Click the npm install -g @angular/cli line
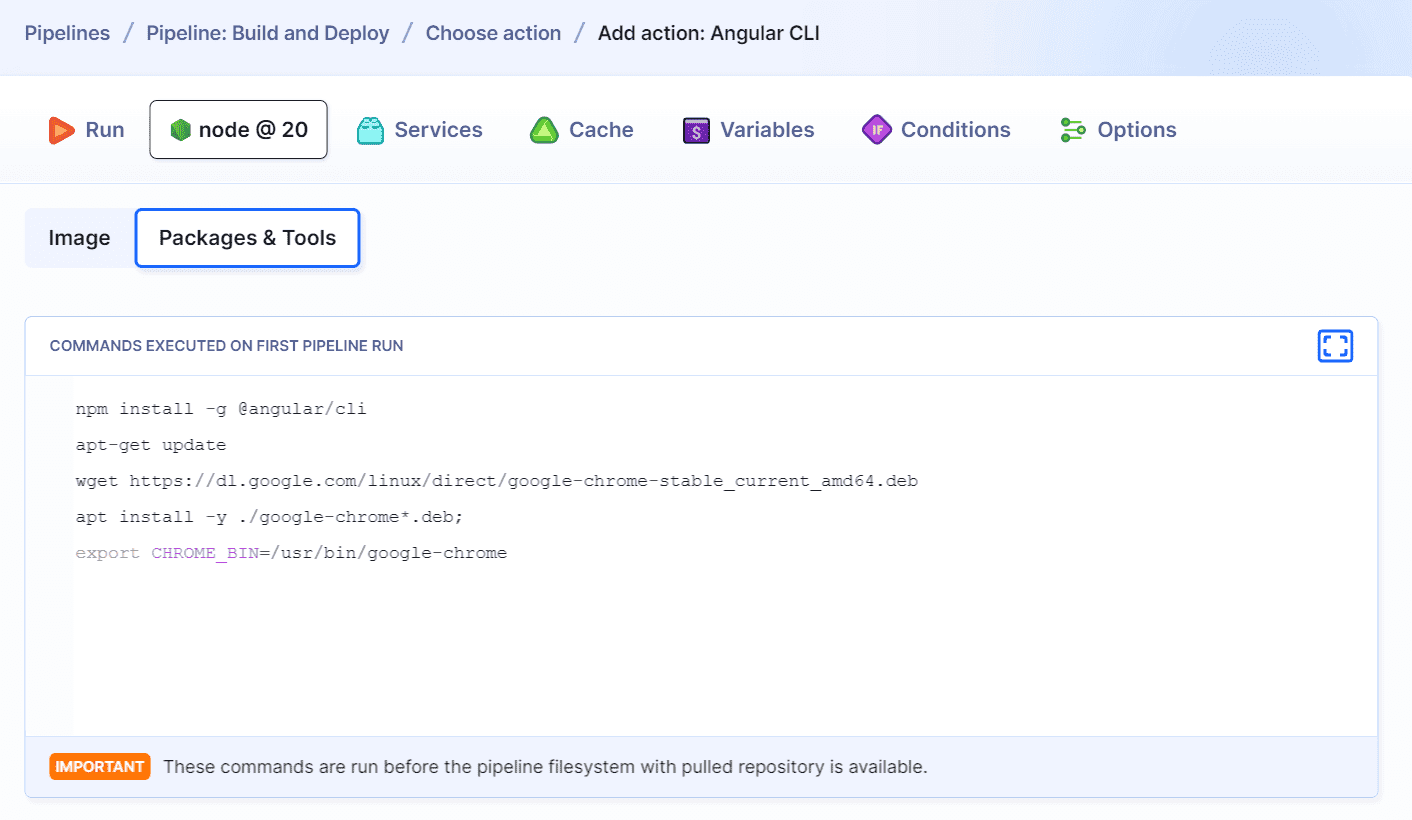 pyautogui.click(x=221, y=409)
